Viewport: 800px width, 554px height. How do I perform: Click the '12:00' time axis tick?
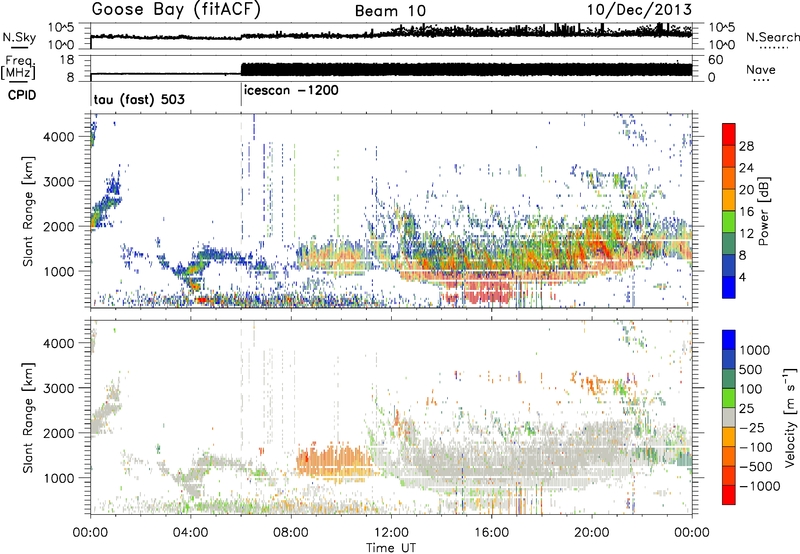(x=391, y=533)
